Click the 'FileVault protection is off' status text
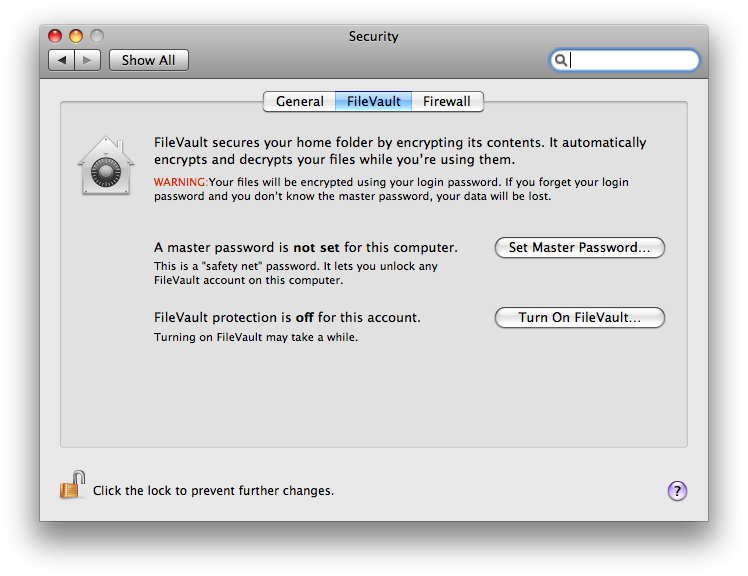 287,317
